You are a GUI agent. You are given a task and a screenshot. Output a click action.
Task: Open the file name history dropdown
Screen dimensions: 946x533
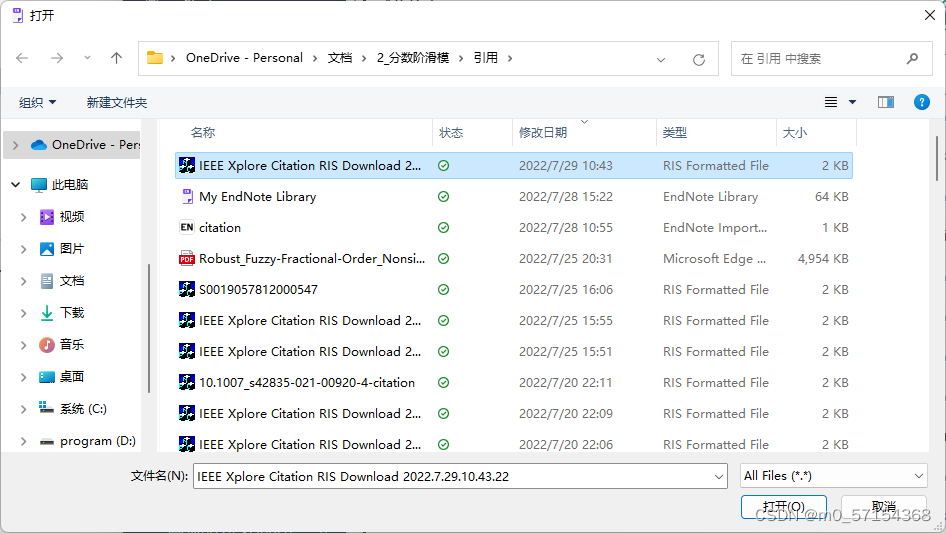coord(719,477)
